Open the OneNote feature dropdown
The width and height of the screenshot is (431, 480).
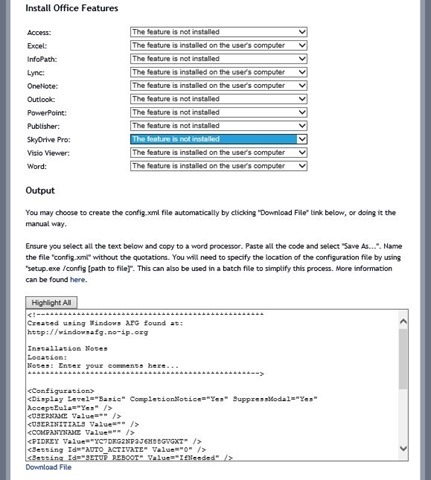(219, 85)
